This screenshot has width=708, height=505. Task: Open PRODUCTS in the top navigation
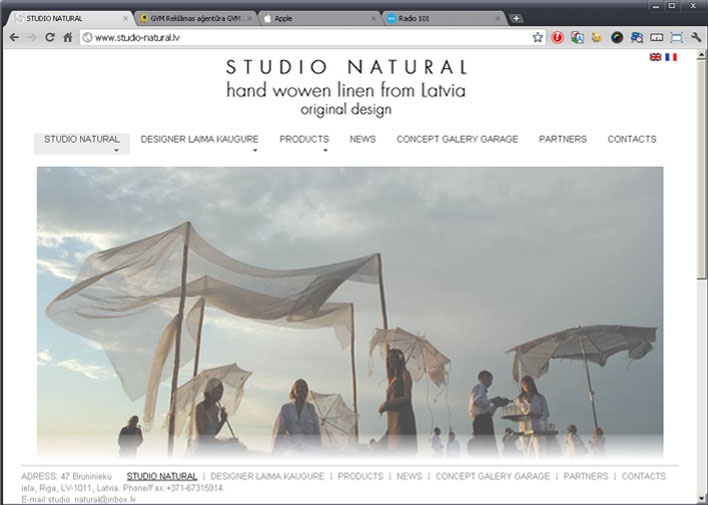304,139
